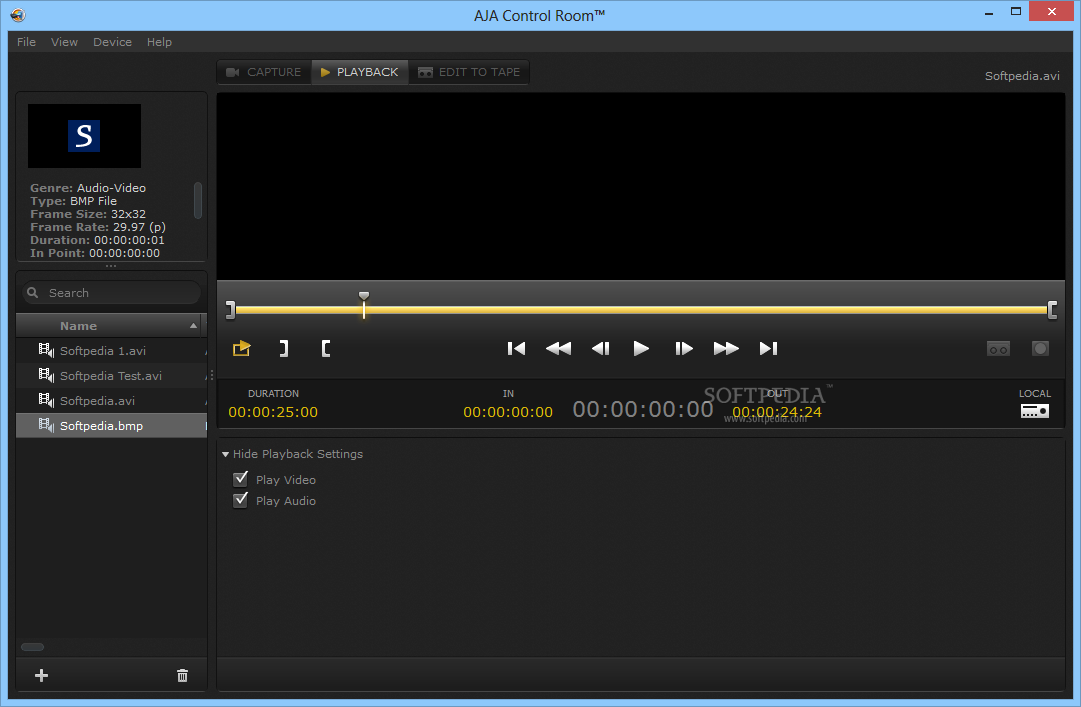This screenshot has height=707, width=1081.
Task: Select Softpedia.bmp in clip list
Action: pyautogui.click(x=111, y=425)
